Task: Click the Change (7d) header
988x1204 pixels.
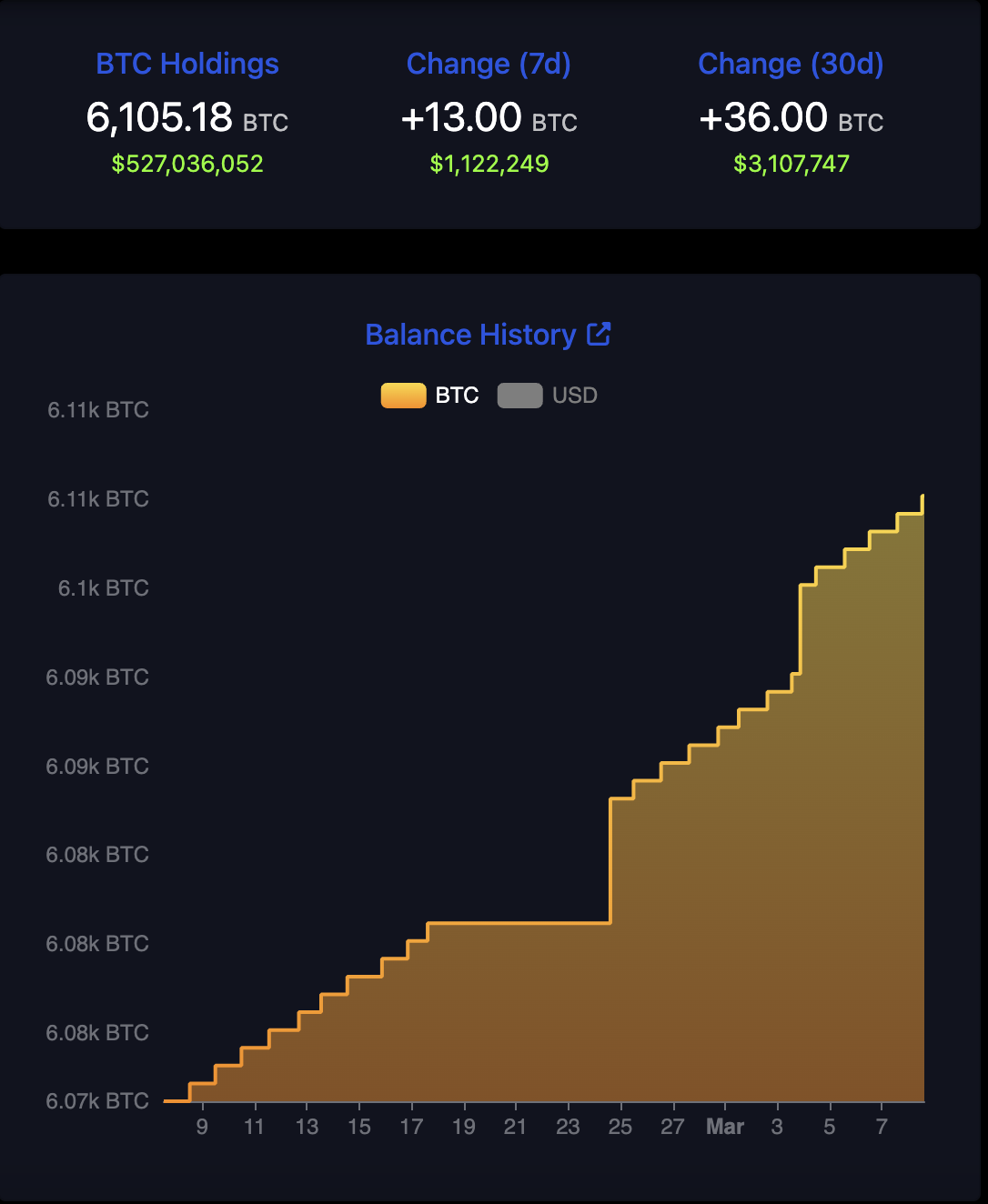Action: coord(489,64)
